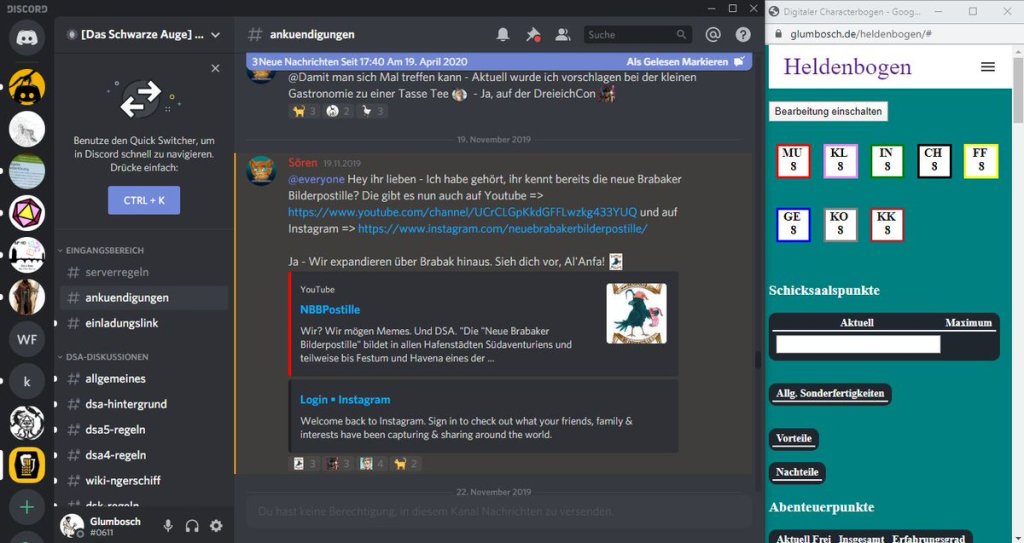Viewport: 1024px width, 543px height.
Task: Open user settings gear icon
Action: click(x=216, y=525)
